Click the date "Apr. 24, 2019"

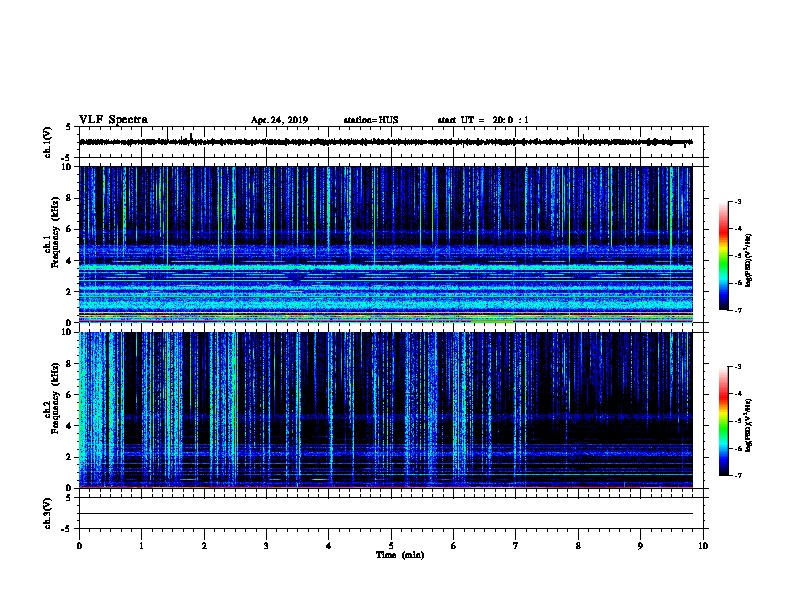279,120
